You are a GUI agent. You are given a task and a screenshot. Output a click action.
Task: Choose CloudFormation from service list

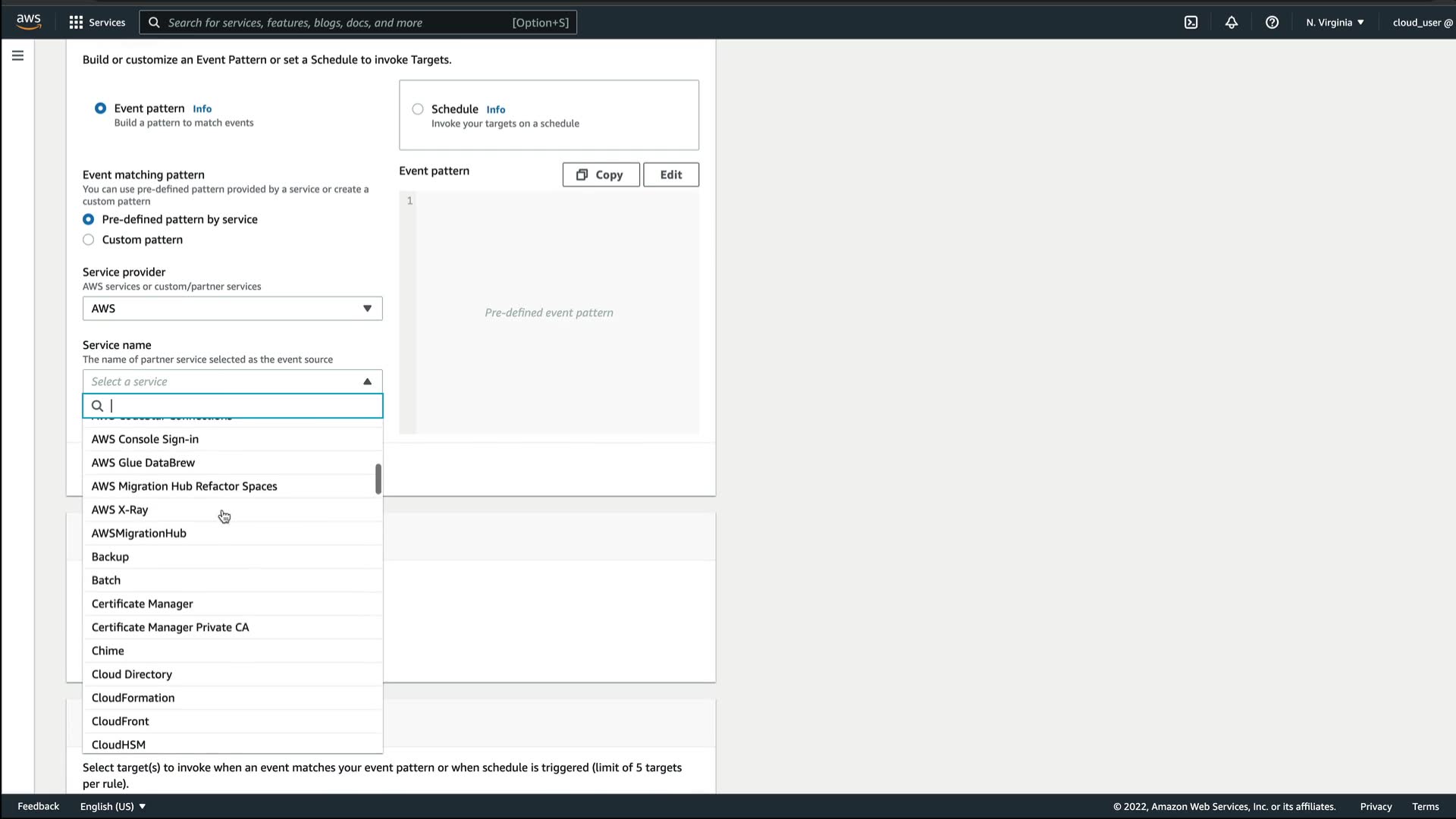tap(133, 698)
